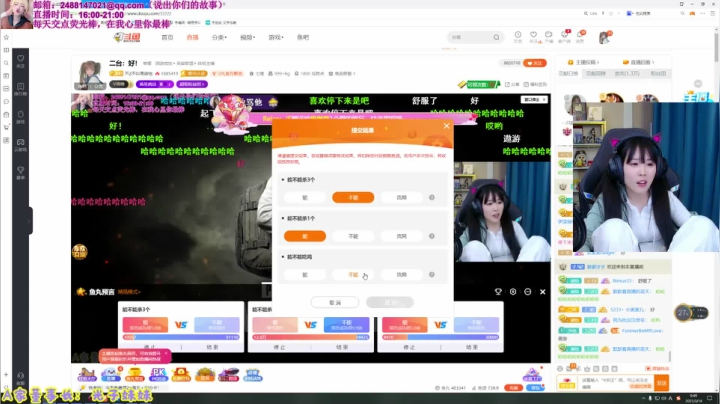Open the Douyu logo homepage link
The image size is (720, 404).
point(127,37)
